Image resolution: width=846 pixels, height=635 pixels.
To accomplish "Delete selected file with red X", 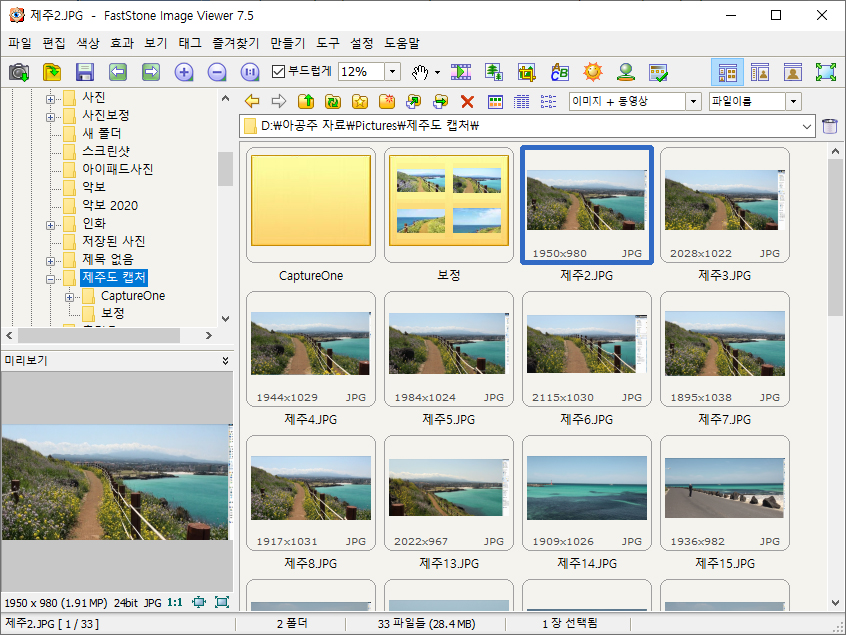I will coord(467,101).
